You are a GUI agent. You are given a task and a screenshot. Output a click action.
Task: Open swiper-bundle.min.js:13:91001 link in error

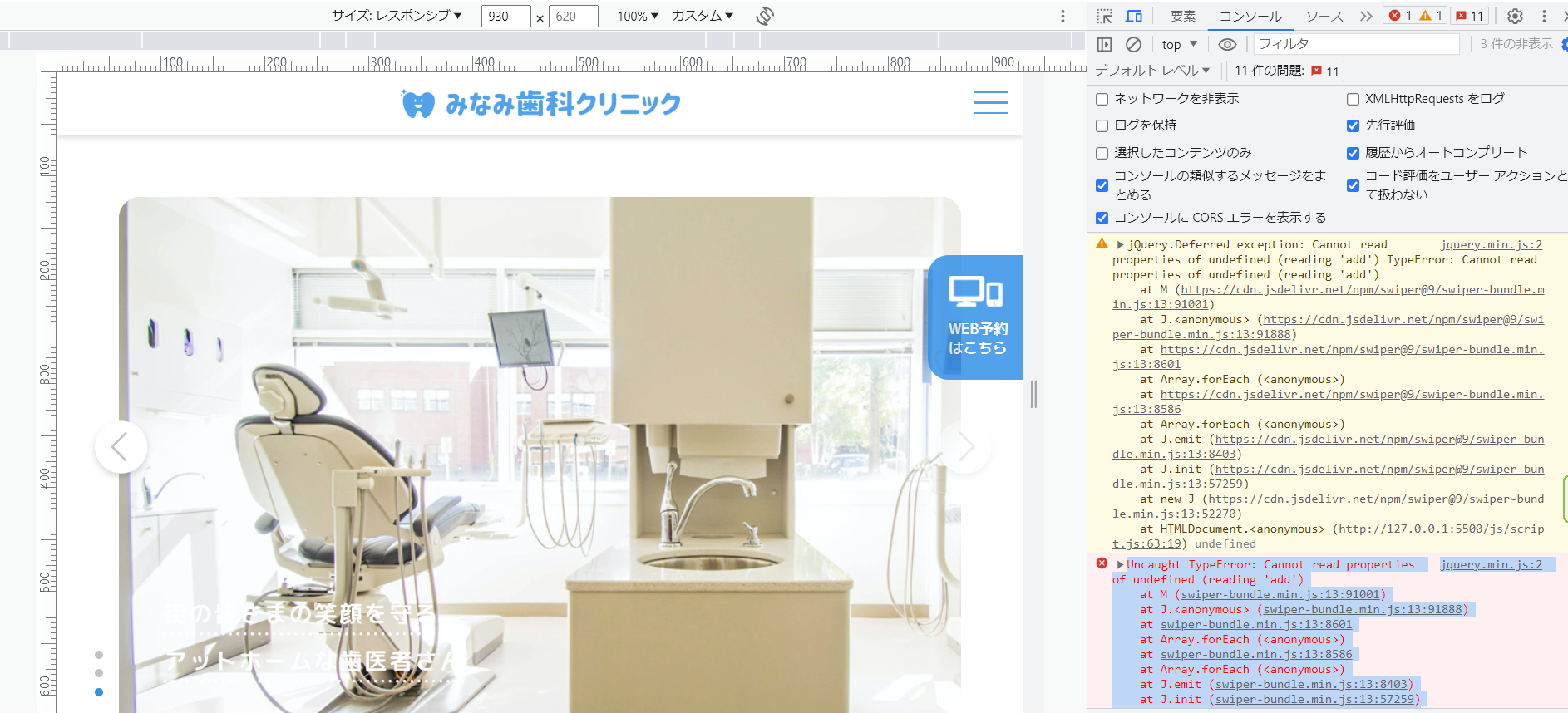1281,594
